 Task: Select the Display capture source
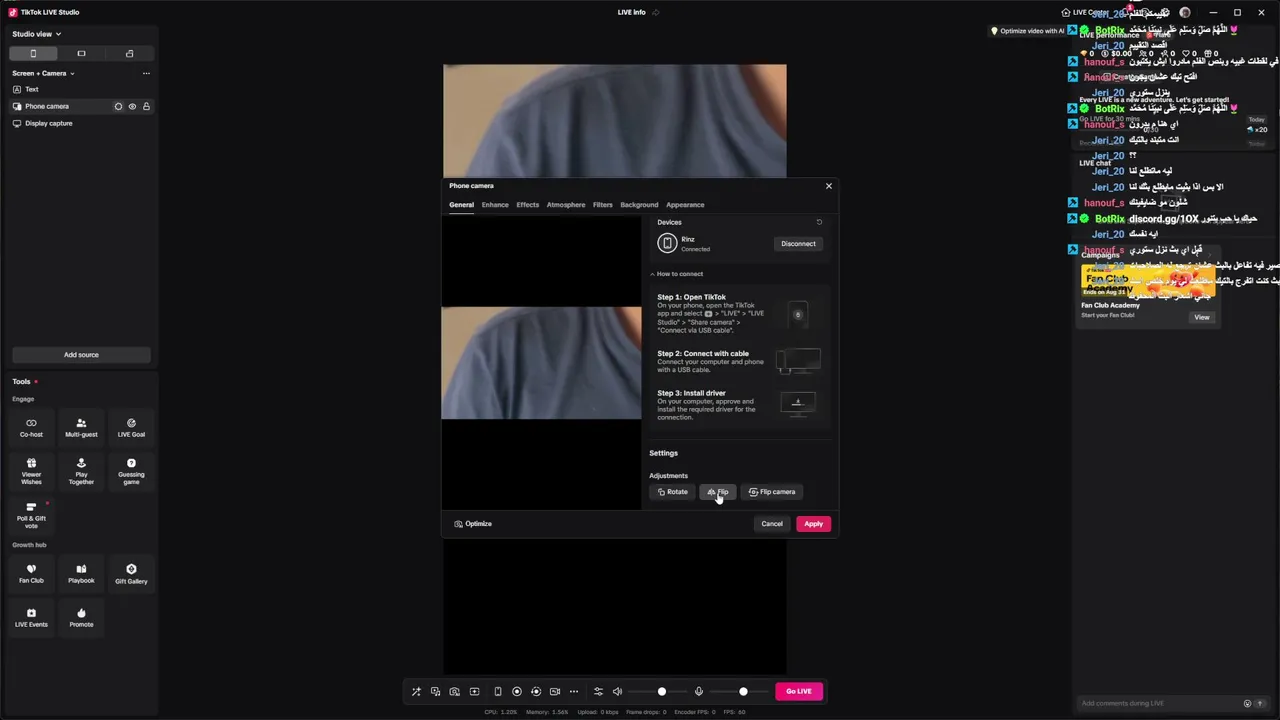click(x=81, y=123)
